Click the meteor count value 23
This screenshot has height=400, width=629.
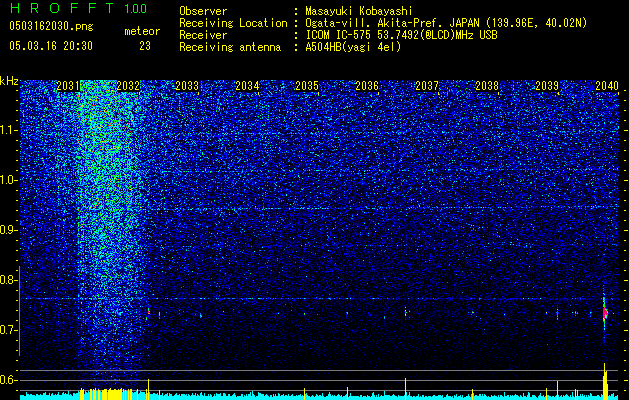[x=145, y=46]
